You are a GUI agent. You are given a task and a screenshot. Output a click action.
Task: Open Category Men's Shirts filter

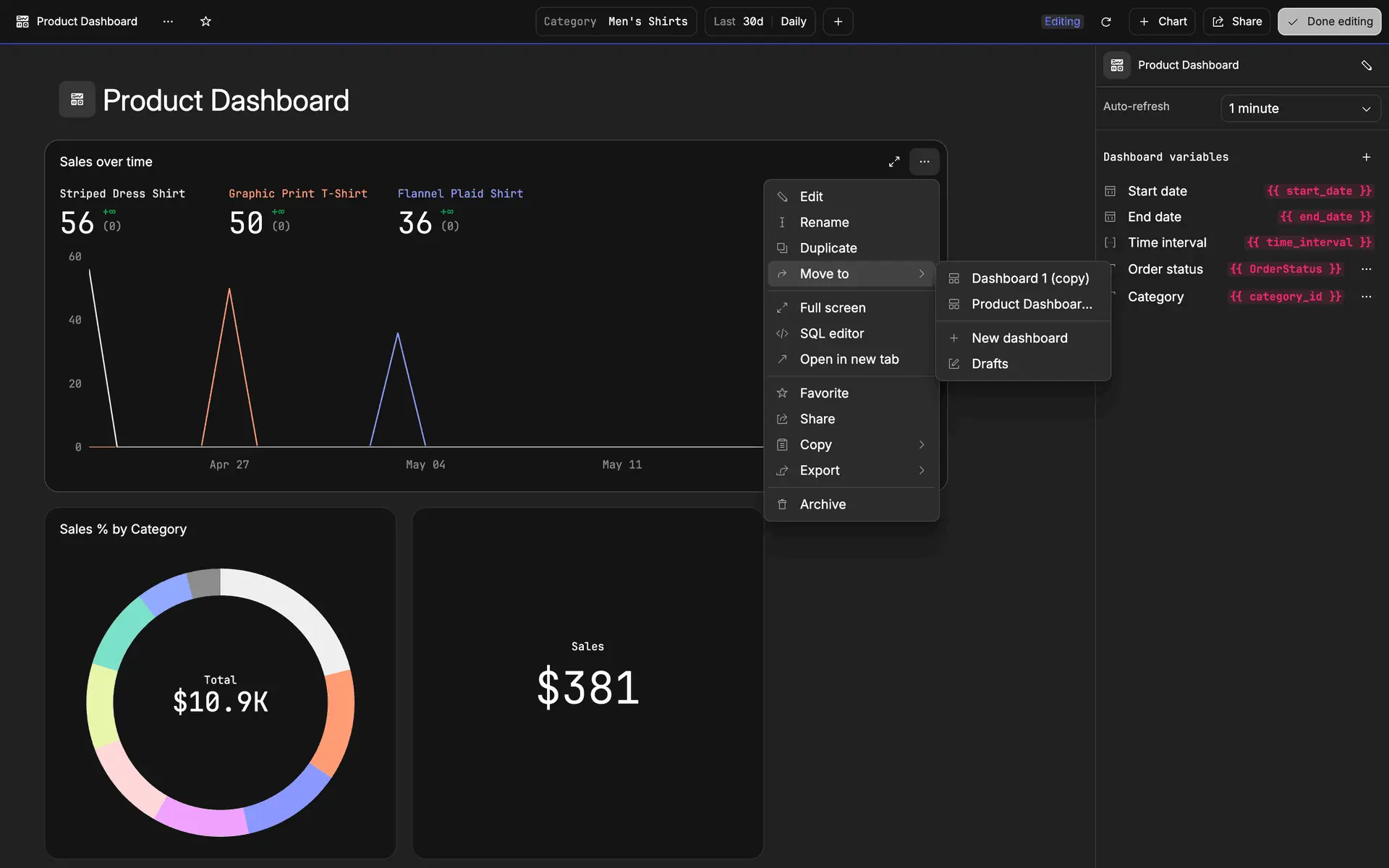[x=616, y=22]
